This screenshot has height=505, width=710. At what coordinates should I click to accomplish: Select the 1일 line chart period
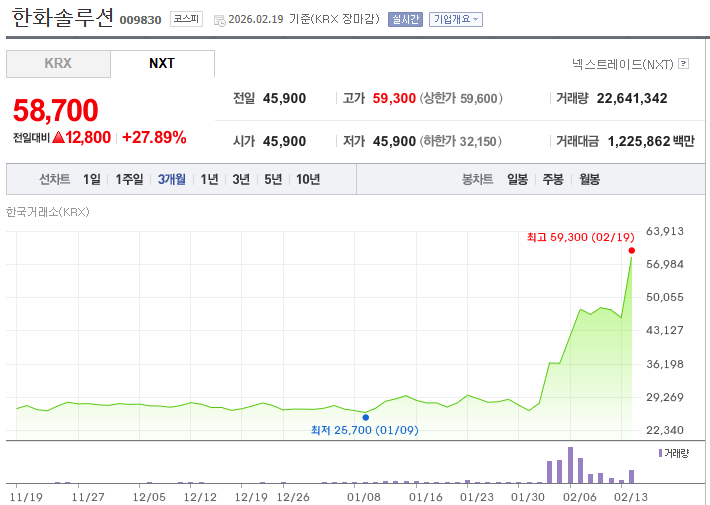(91, 179)
